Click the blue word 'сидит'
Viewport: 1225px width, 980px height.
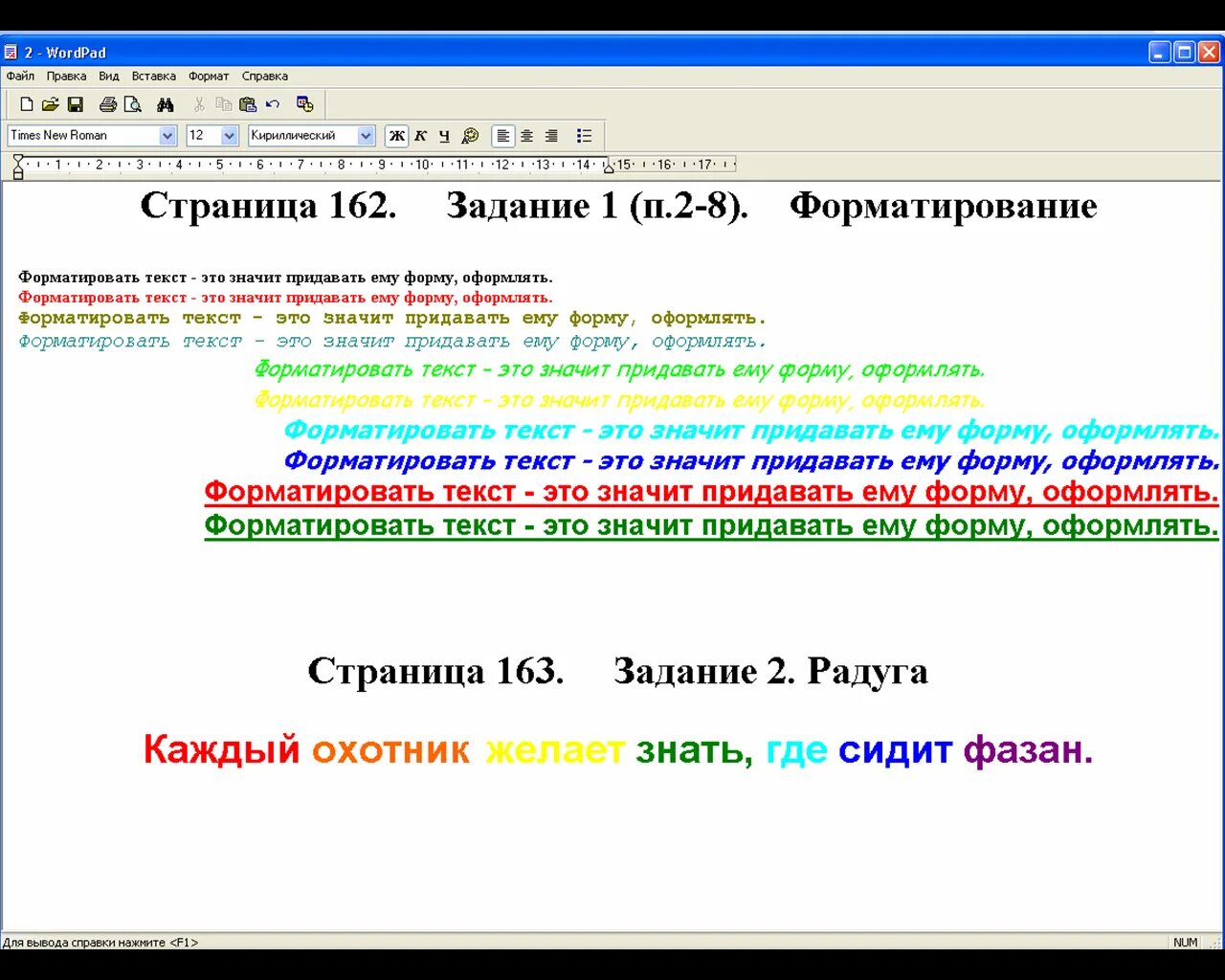pyautogui.click(x=896, y=749)
